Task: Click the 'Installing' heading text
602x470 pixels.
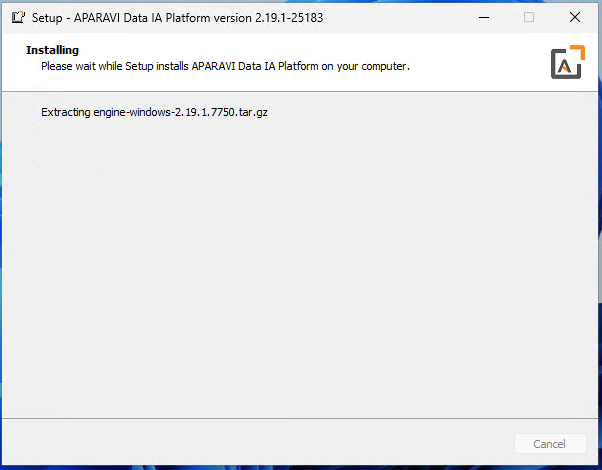Action: (x=52, y=50)
